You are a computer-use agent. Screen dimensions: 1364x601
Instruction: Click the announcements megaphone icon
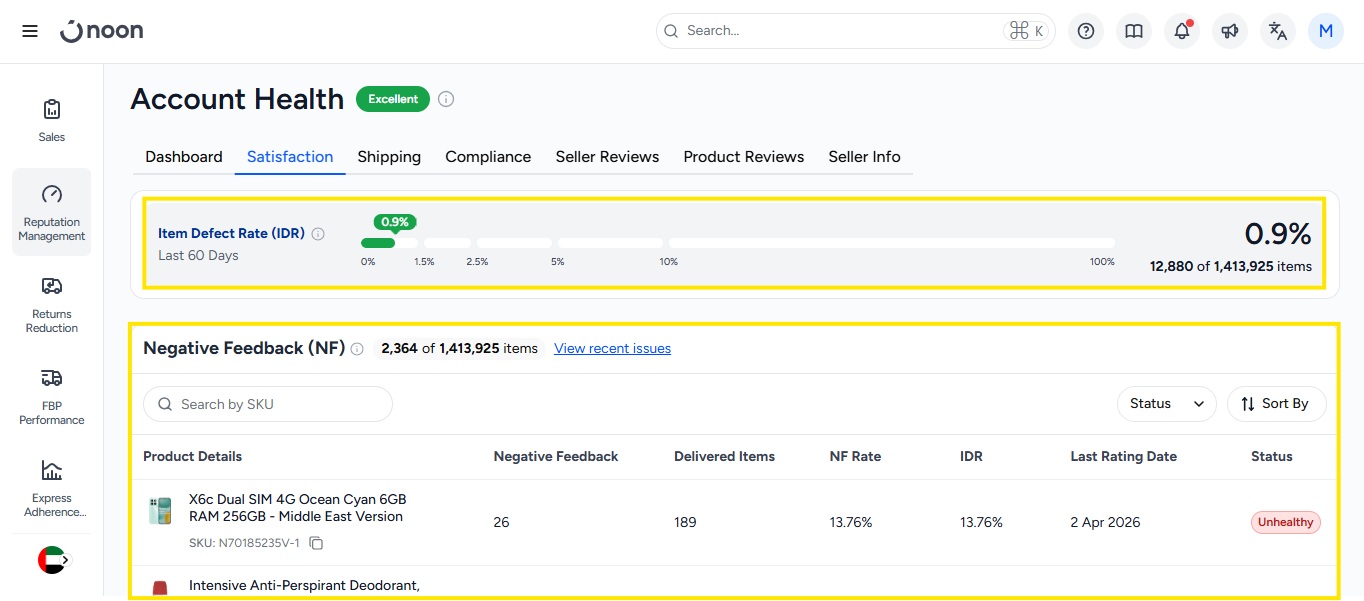(1230, 31)
